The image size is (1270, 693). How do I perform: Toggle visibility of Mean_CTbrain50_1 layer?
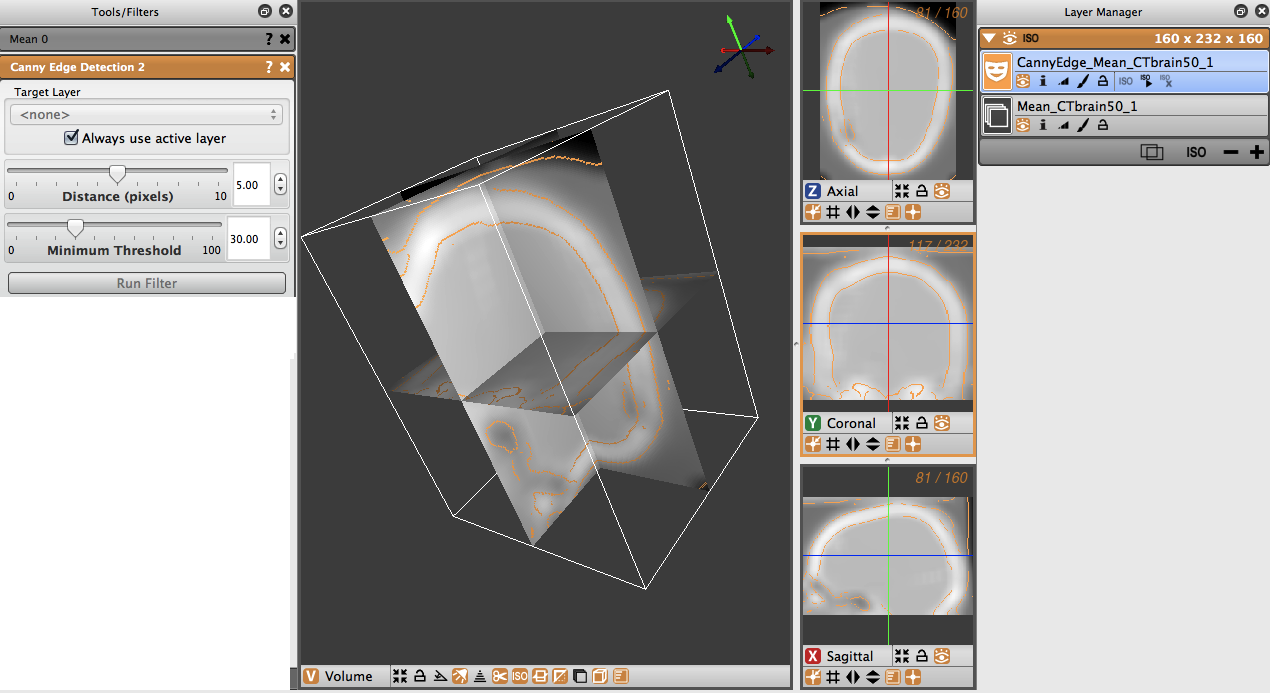tap(1023, 125)
